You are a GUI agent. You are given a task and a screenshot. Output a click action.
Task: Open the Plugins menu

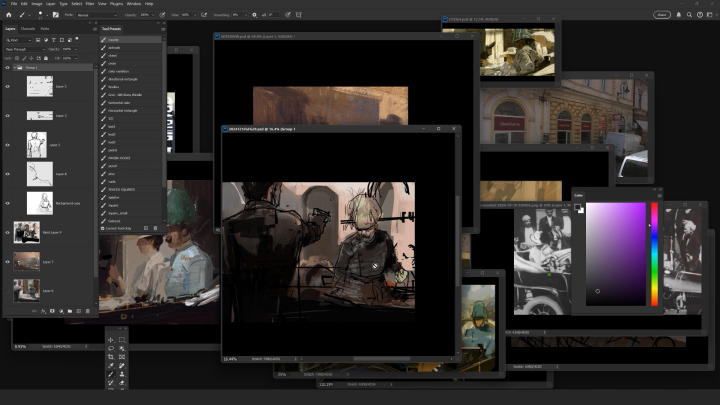point(116,4)
